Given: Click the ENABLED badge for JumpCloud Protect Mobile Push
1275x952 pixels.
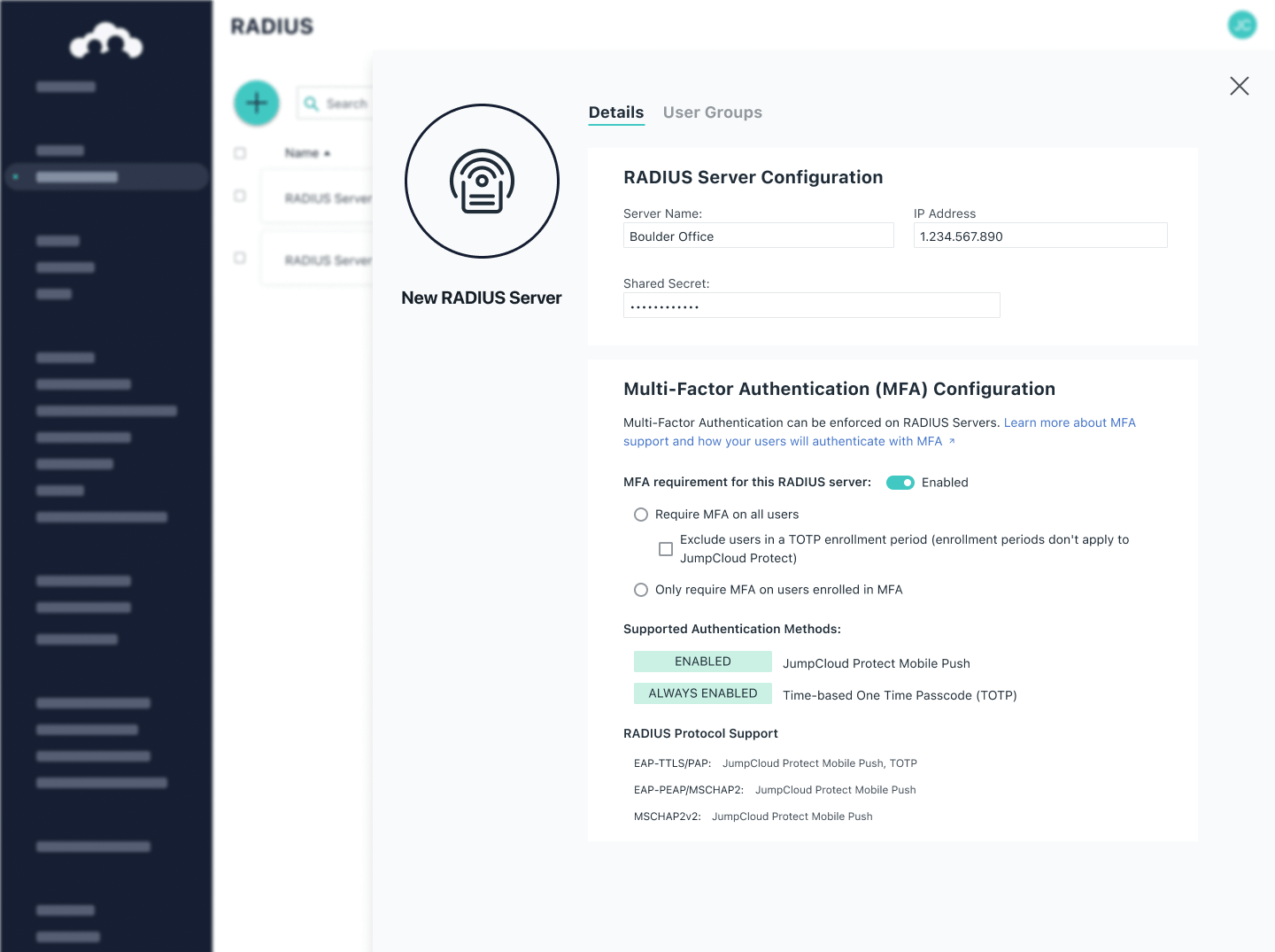Looking at the screenshot, I should (702, 661).
